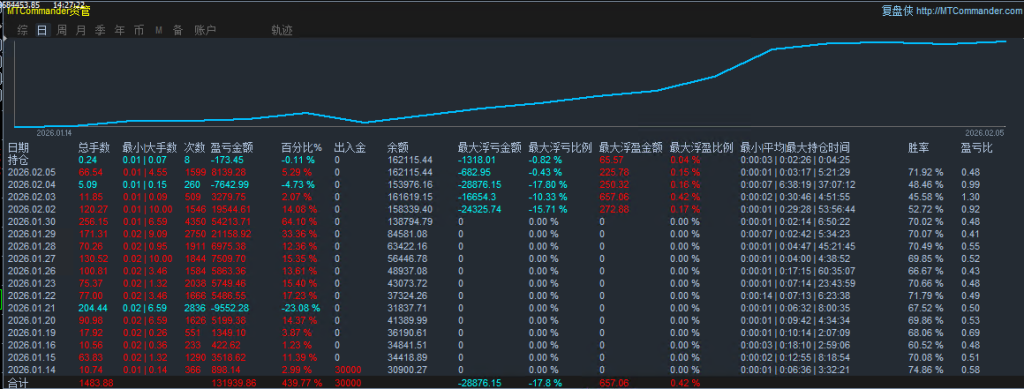
Task: Click the -15.71 % floating loss ratio
Action: click(x=549, y=210)
